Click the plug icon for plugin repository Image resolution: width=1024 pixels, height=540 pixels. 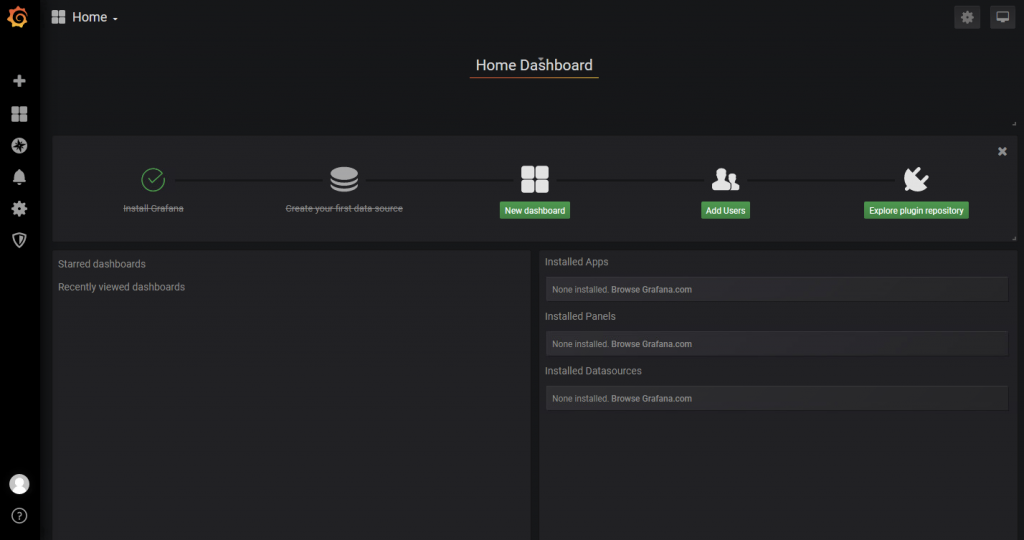[916, 180]
